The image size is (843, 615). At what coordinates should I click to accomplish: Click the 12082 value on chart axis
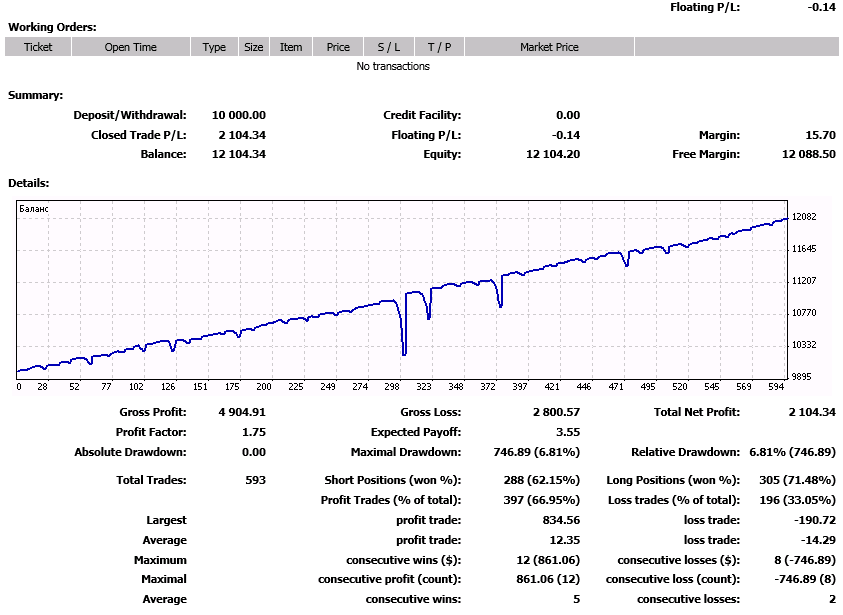pyautogui.click(x=805, y=217)
